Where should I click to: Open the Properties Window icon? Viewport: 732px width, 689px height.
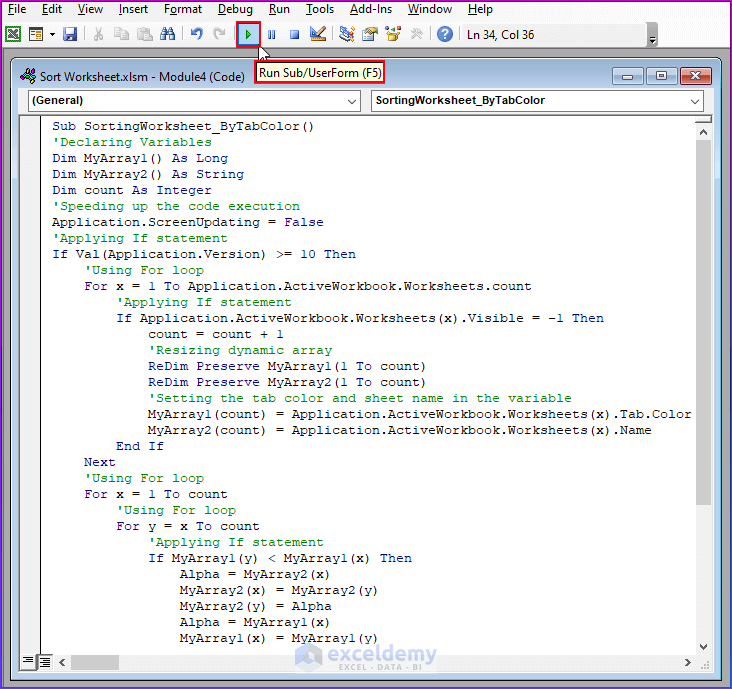[370, 34]
